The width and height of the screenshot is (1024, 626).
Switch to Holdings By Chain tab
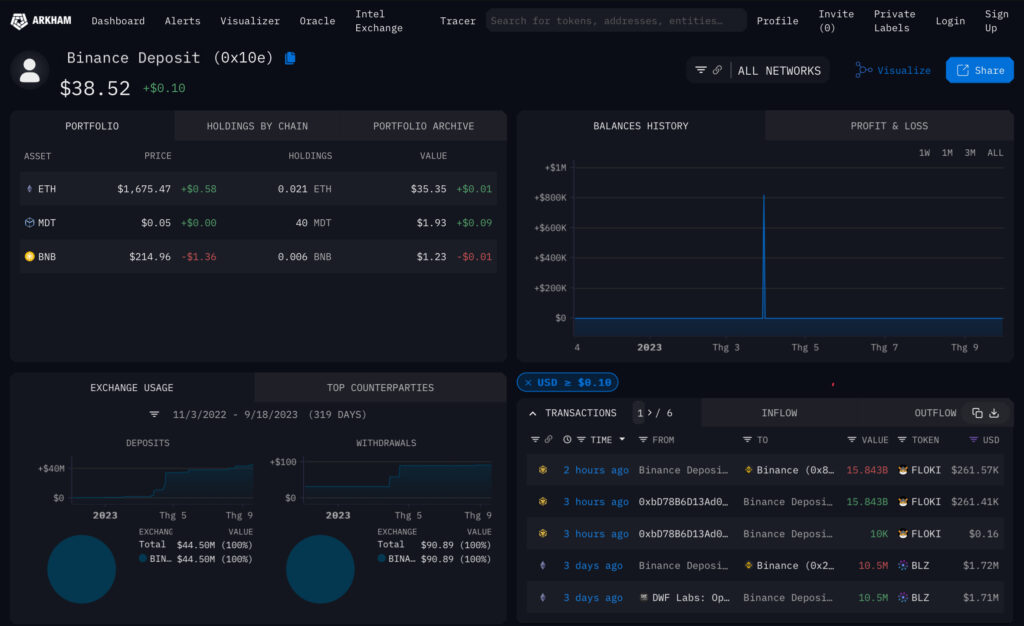257,126
